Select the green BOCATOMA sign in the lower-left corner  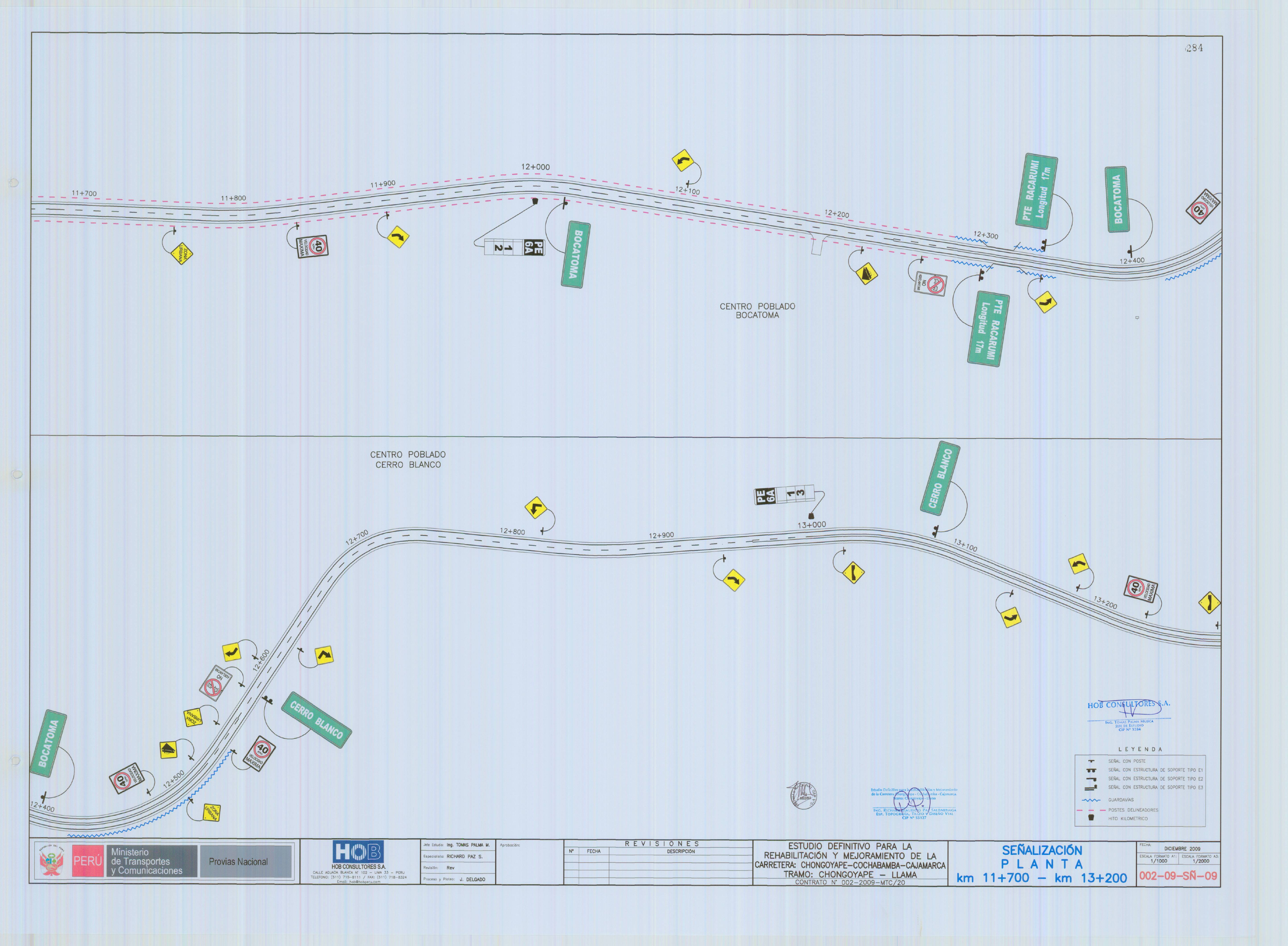pos(49,743)
